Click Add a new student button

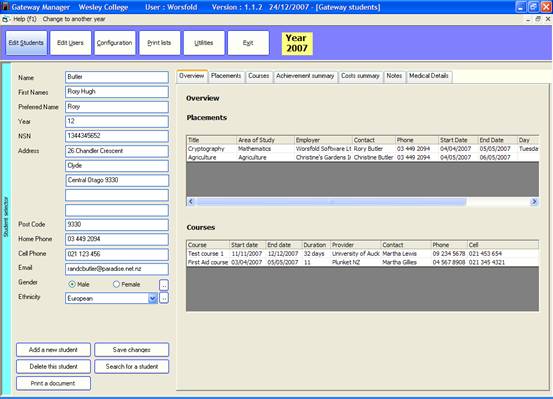pos(53,350)
